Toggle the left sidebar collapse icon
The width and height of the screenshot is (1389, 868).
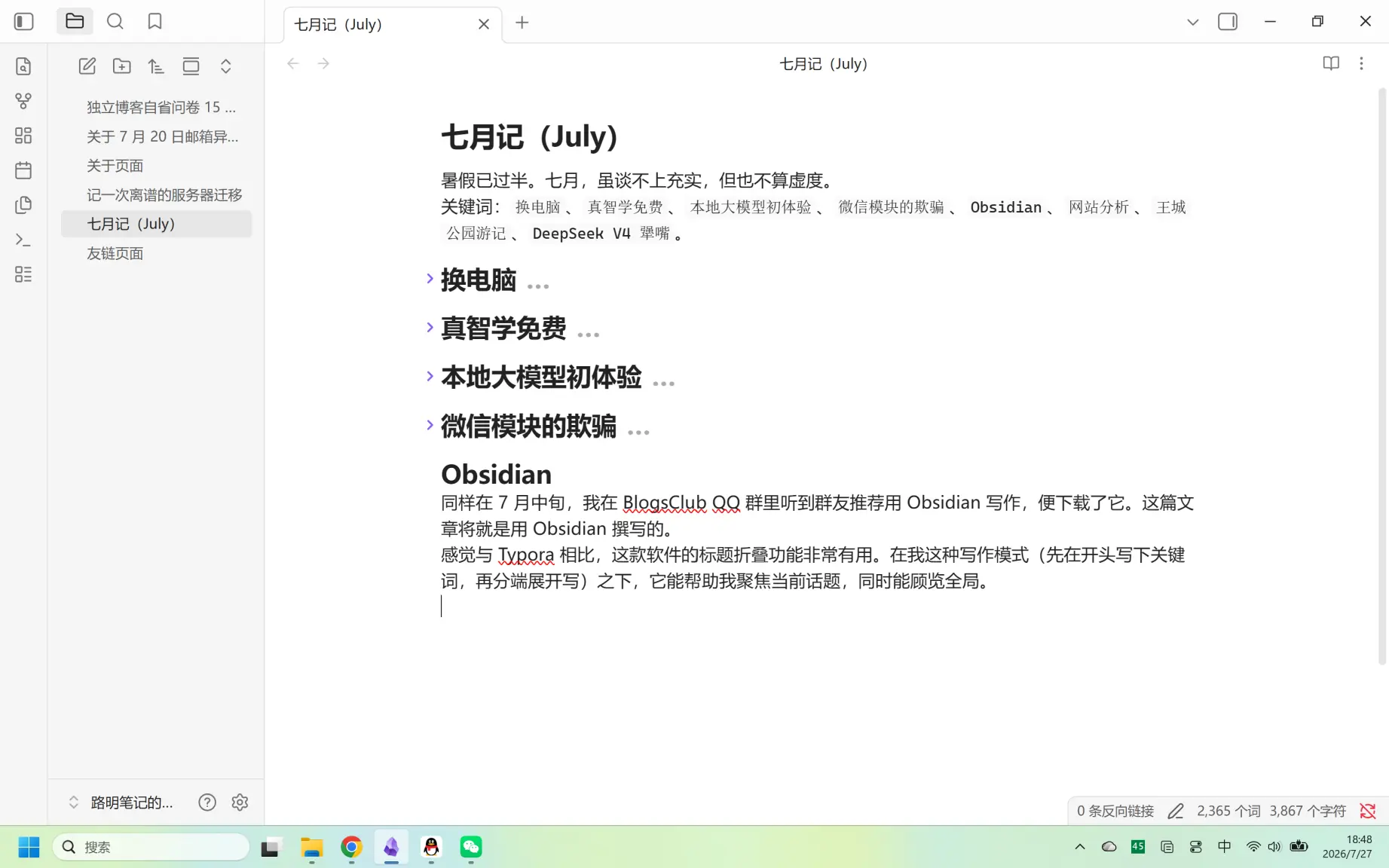tap(24, 22)
